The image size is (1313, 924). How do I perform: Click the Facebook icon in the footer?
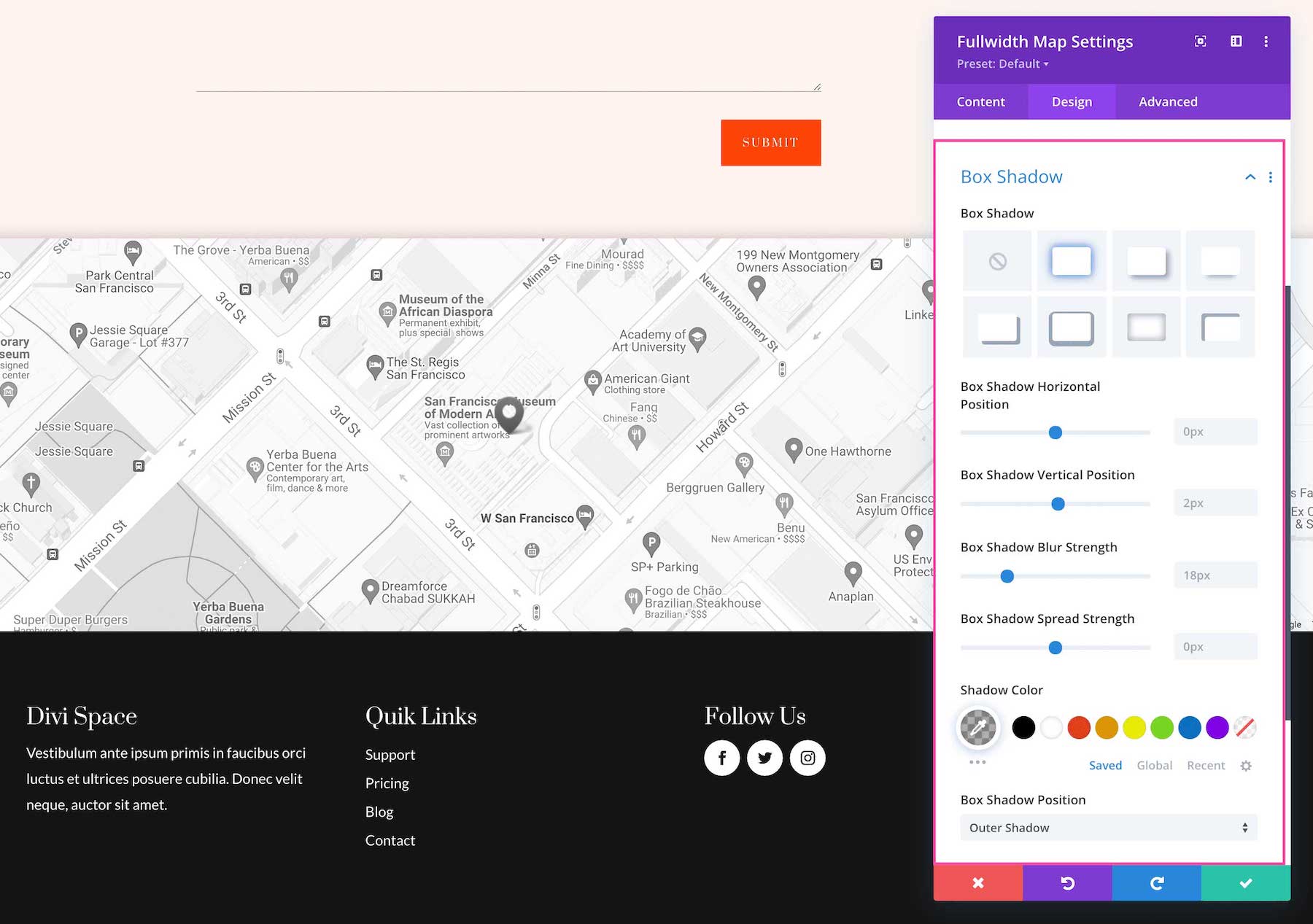[x=721, y=758]
